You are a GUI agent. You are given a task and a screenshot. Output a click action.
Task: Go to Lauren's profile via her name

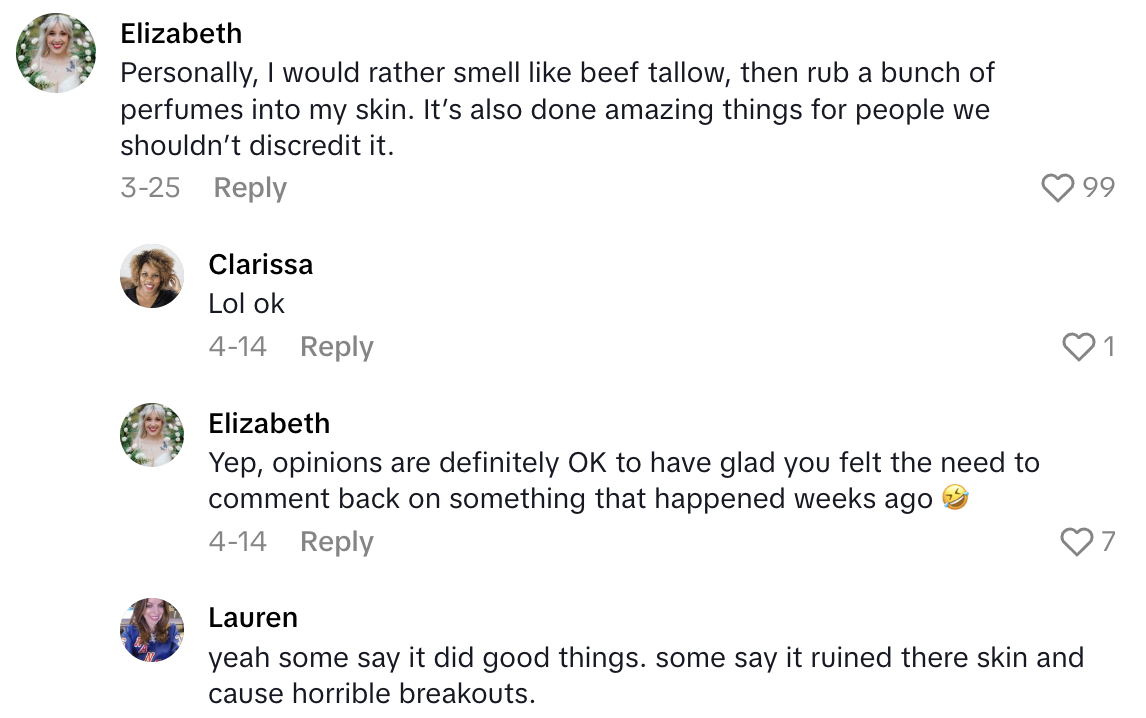[253, 618]
